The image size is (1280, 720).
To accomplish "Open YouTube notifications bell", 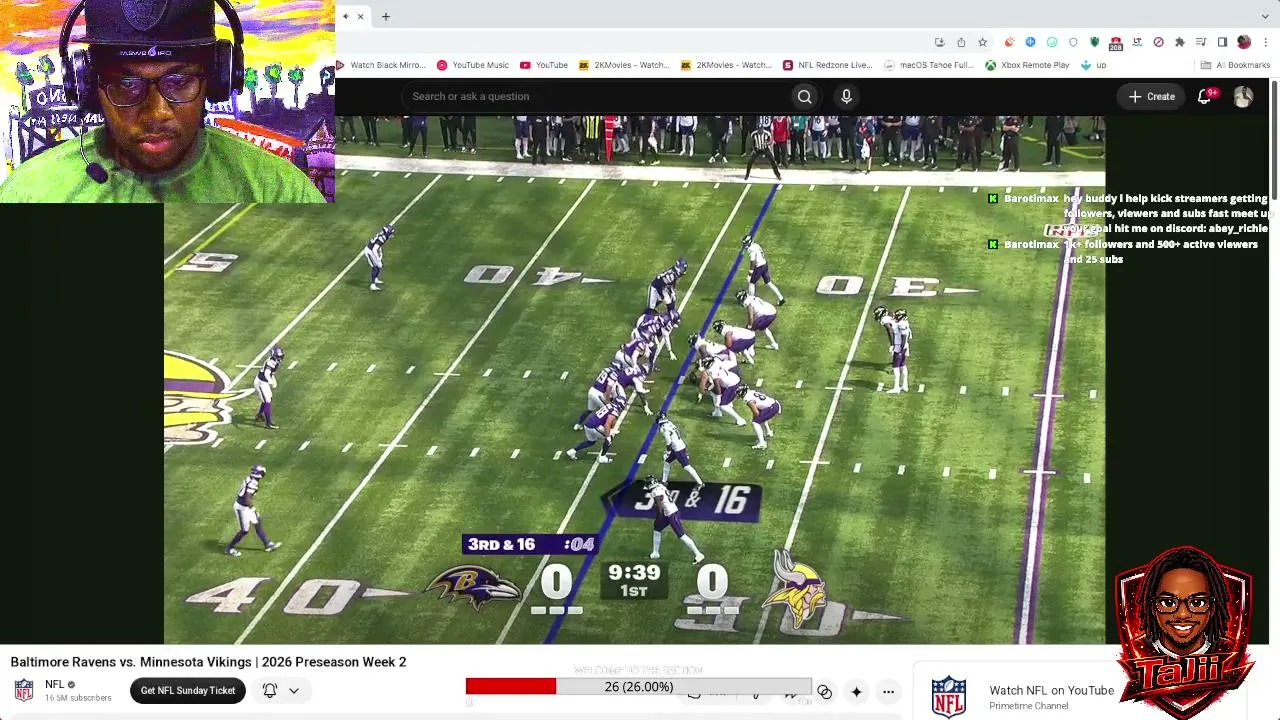I will pyautogui.click(x=1205, y=96).
